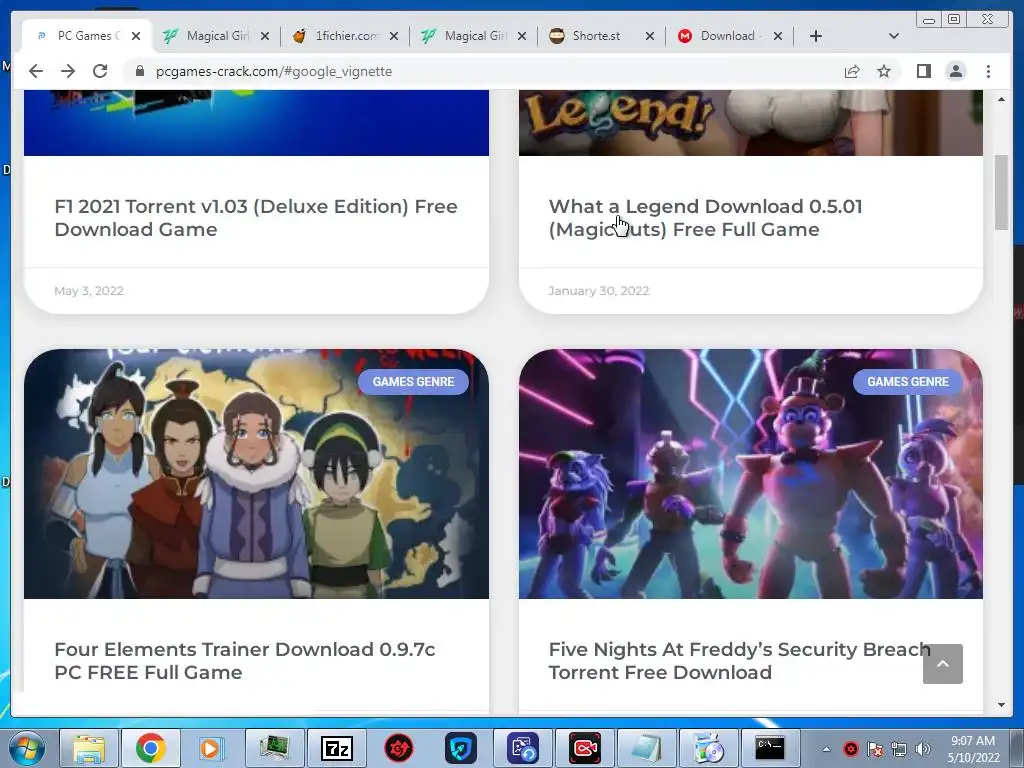Click the volume speaker tray icon
This screenshot has width=1024, height=768.
(923, 749)
